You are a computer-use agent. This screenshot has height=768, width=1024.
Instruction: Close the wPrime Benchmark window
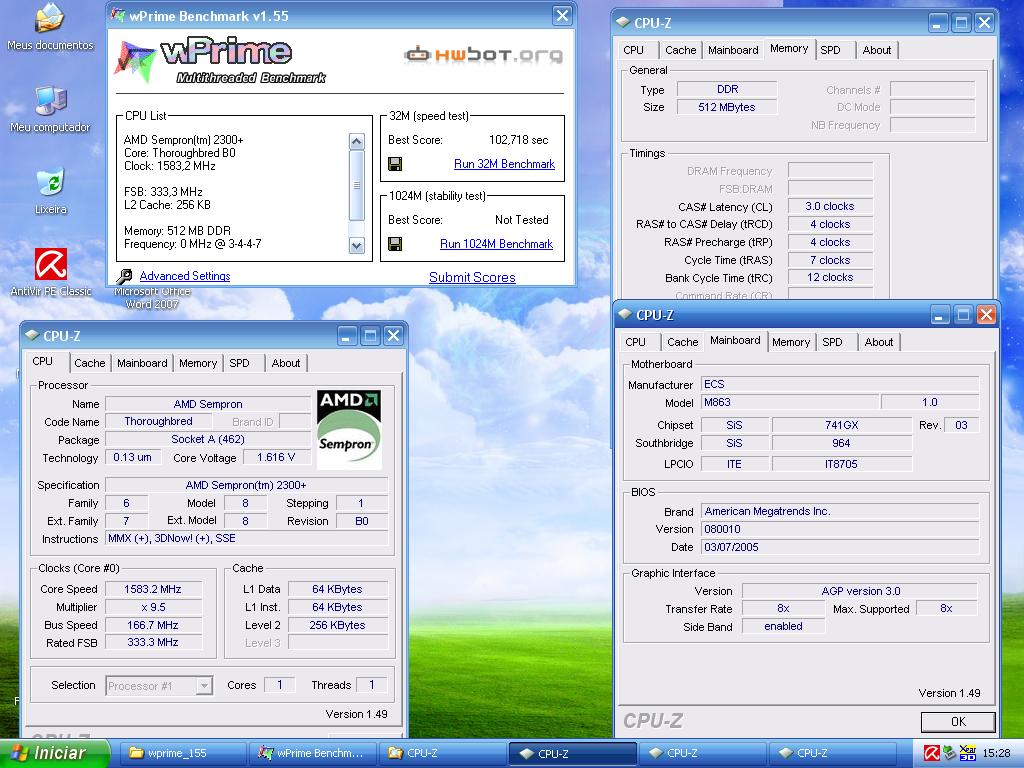(x=562, y=16)
